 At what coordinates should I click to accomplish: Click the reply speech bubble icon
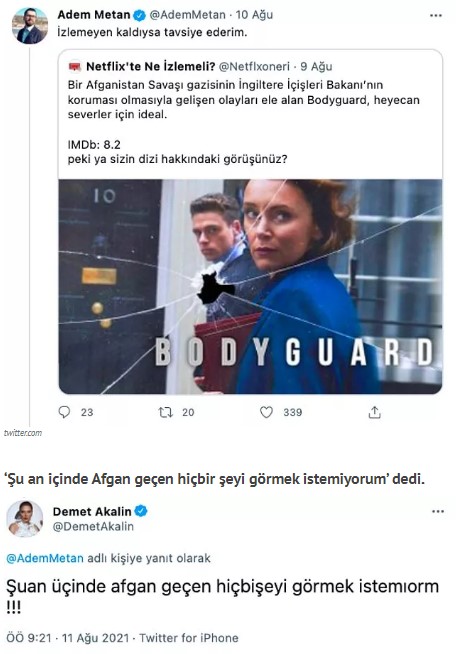coord(64,412)
